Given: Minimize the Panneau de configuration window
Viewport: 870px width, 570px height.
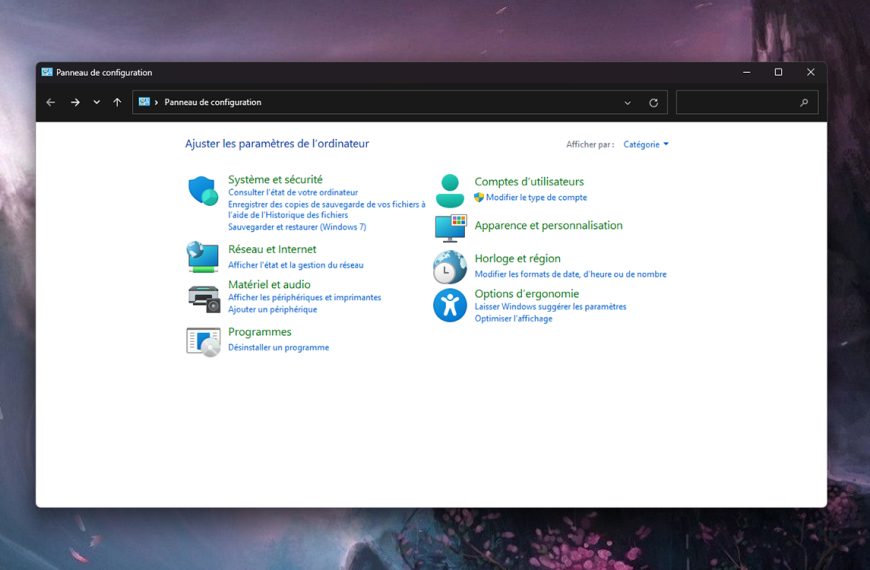Looking at the screenshot, I should pos(747,72).
